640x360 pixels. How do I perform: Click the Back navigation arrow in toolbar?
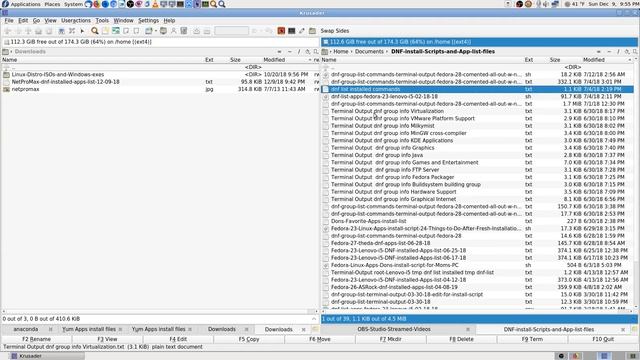click(x=7, y=31)
